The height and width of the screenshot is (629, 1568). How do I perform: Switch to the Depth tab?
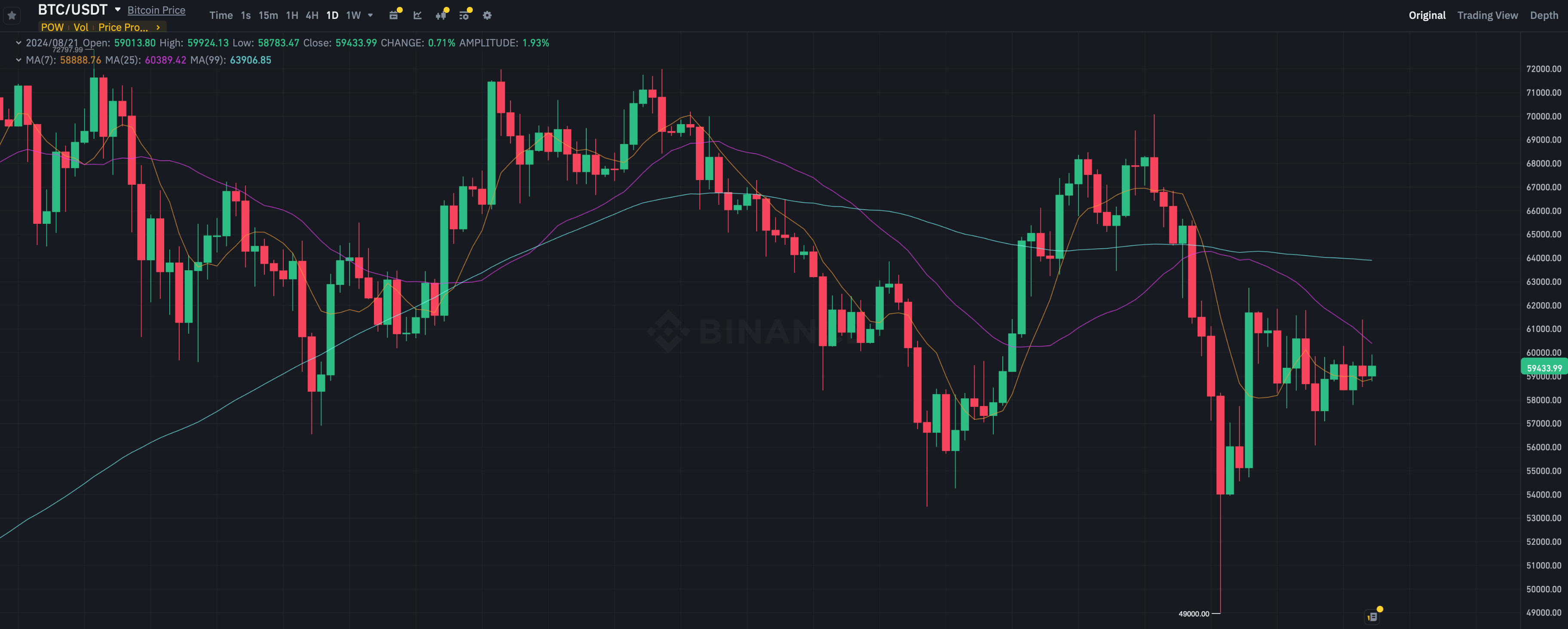click(x=1543, y=15)
